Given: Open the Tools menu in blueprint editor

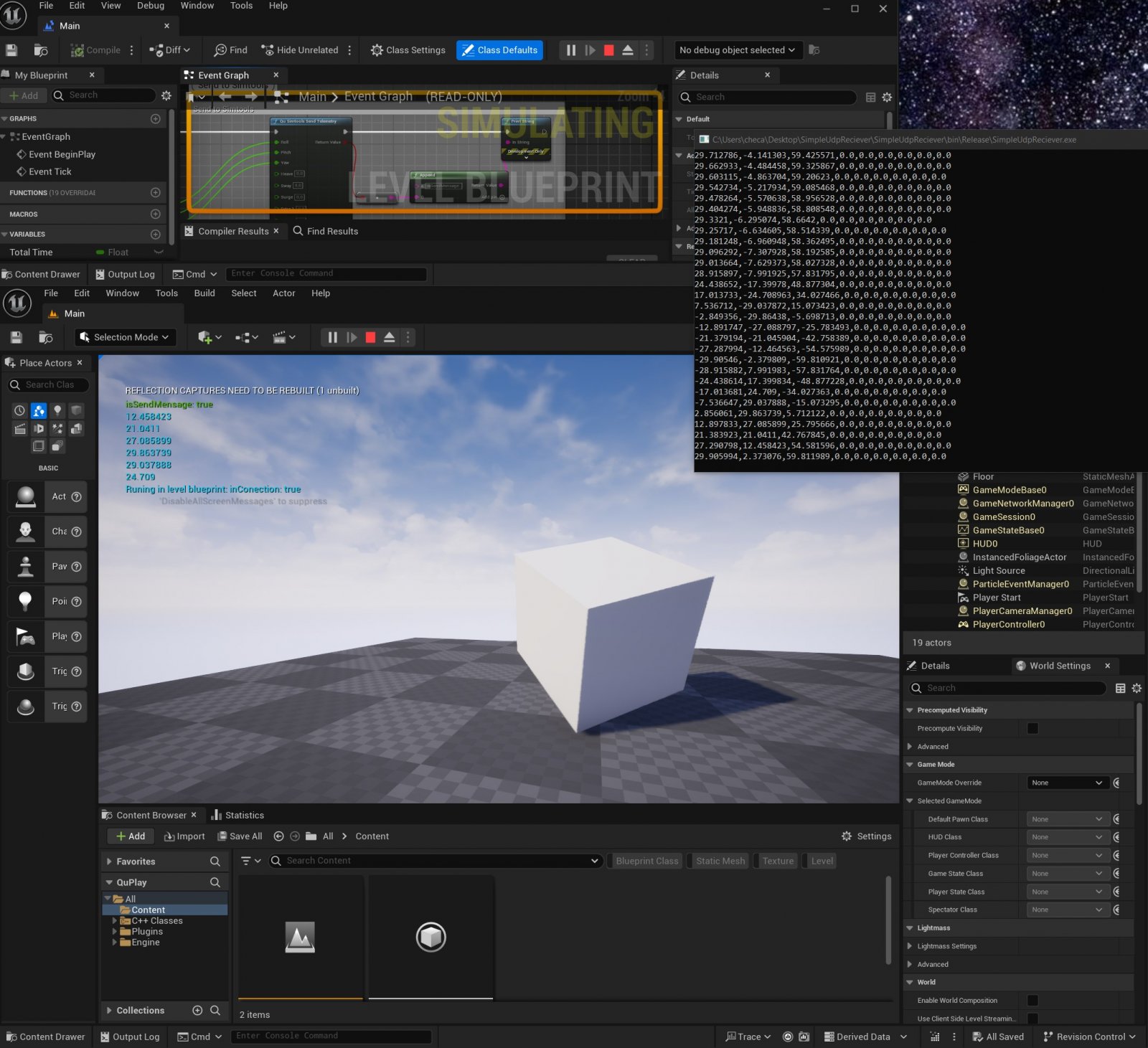Looking at the screenshot, I should click(x=241, y=6).
